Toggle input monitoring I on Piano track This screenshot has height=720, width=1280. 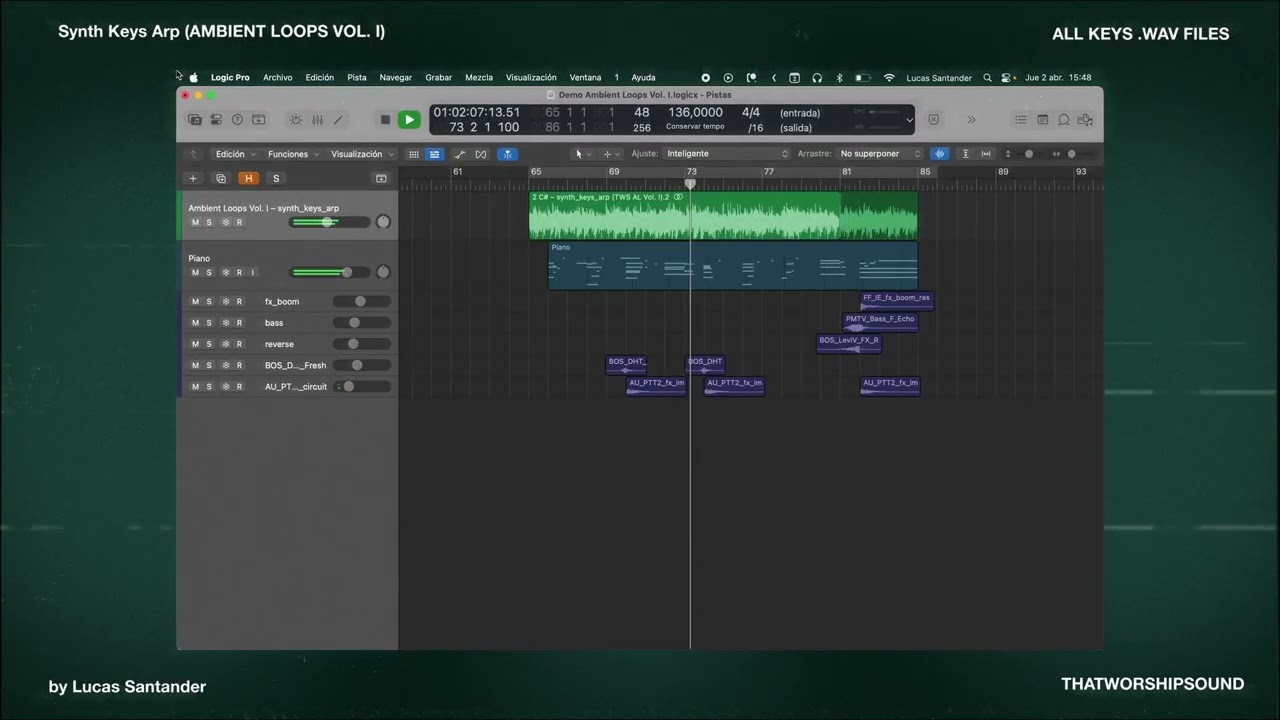253,272
